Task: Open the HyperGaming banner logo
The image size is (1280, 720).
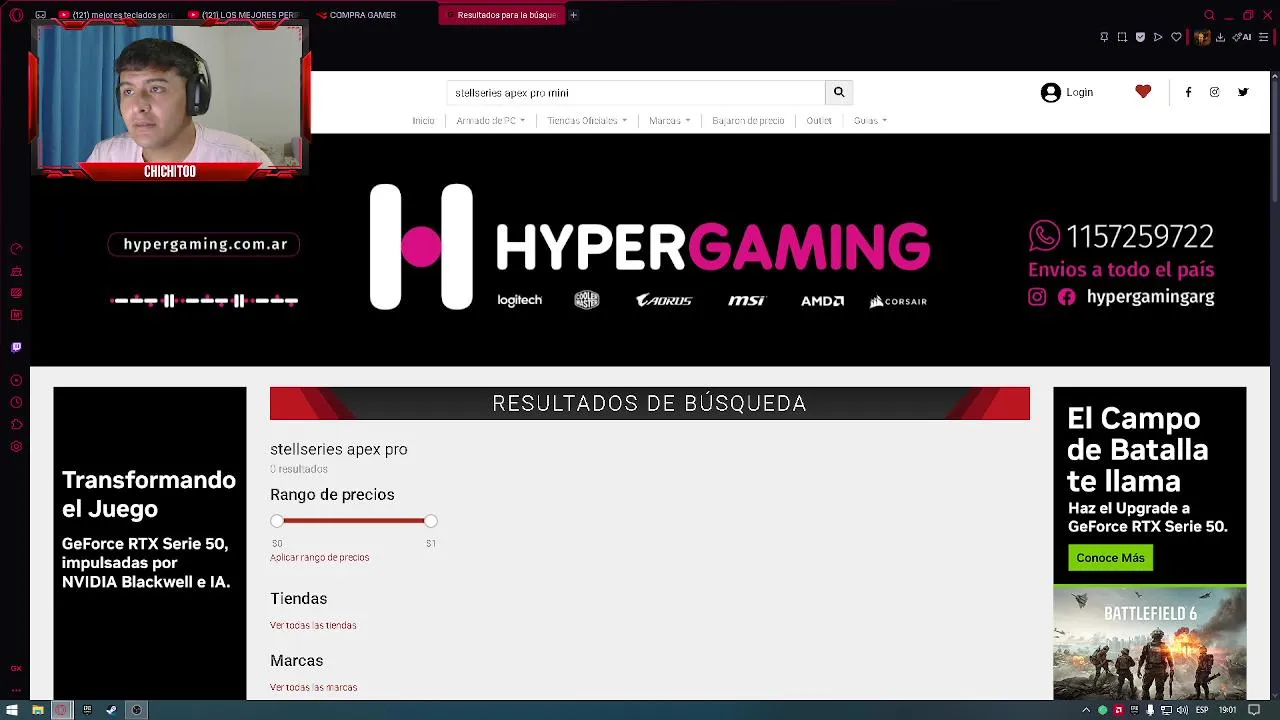Action: click(650, 247)
